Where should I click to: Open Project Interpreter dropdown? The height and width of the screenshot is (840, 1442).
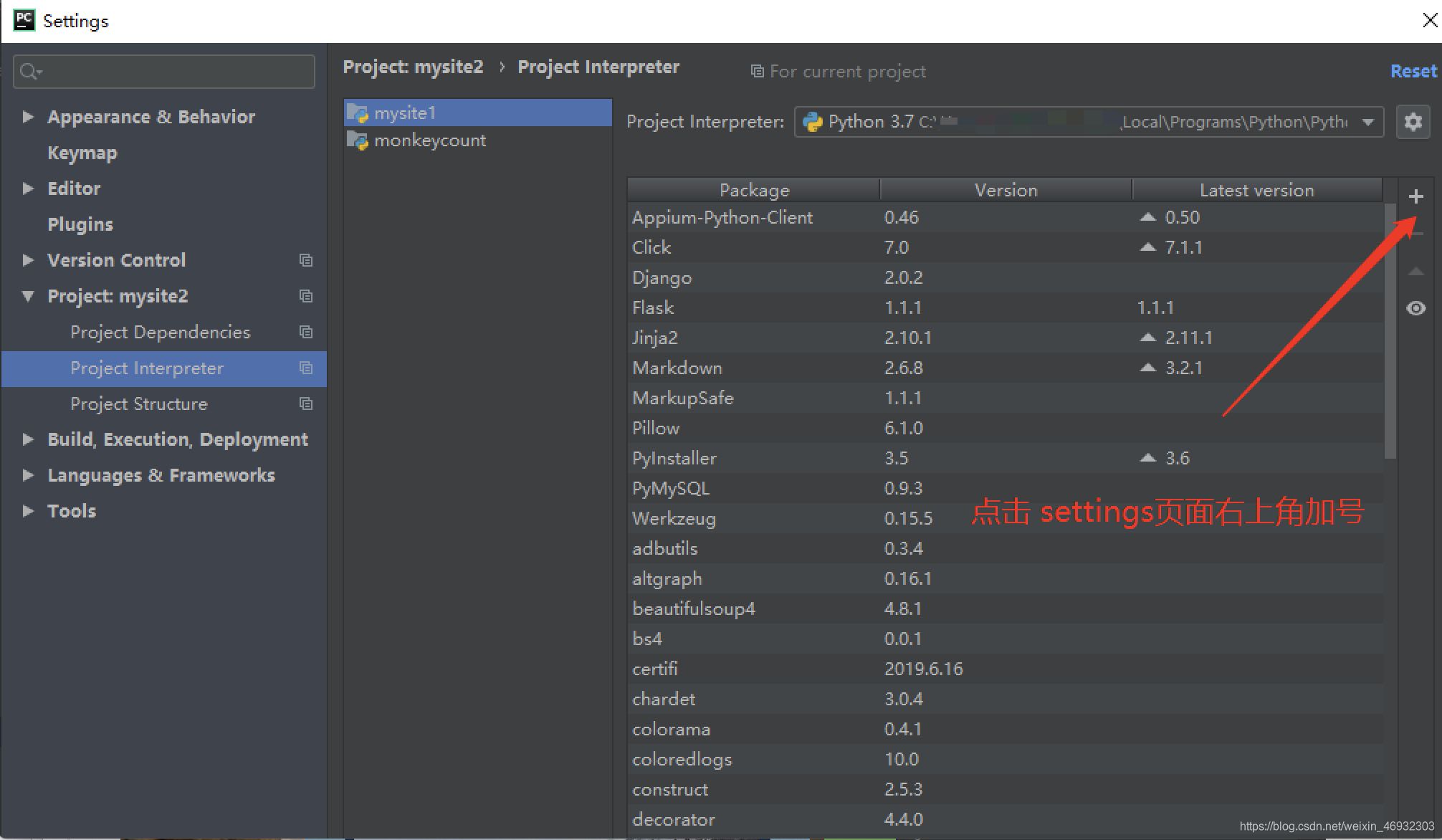(x=1367, y=122)
